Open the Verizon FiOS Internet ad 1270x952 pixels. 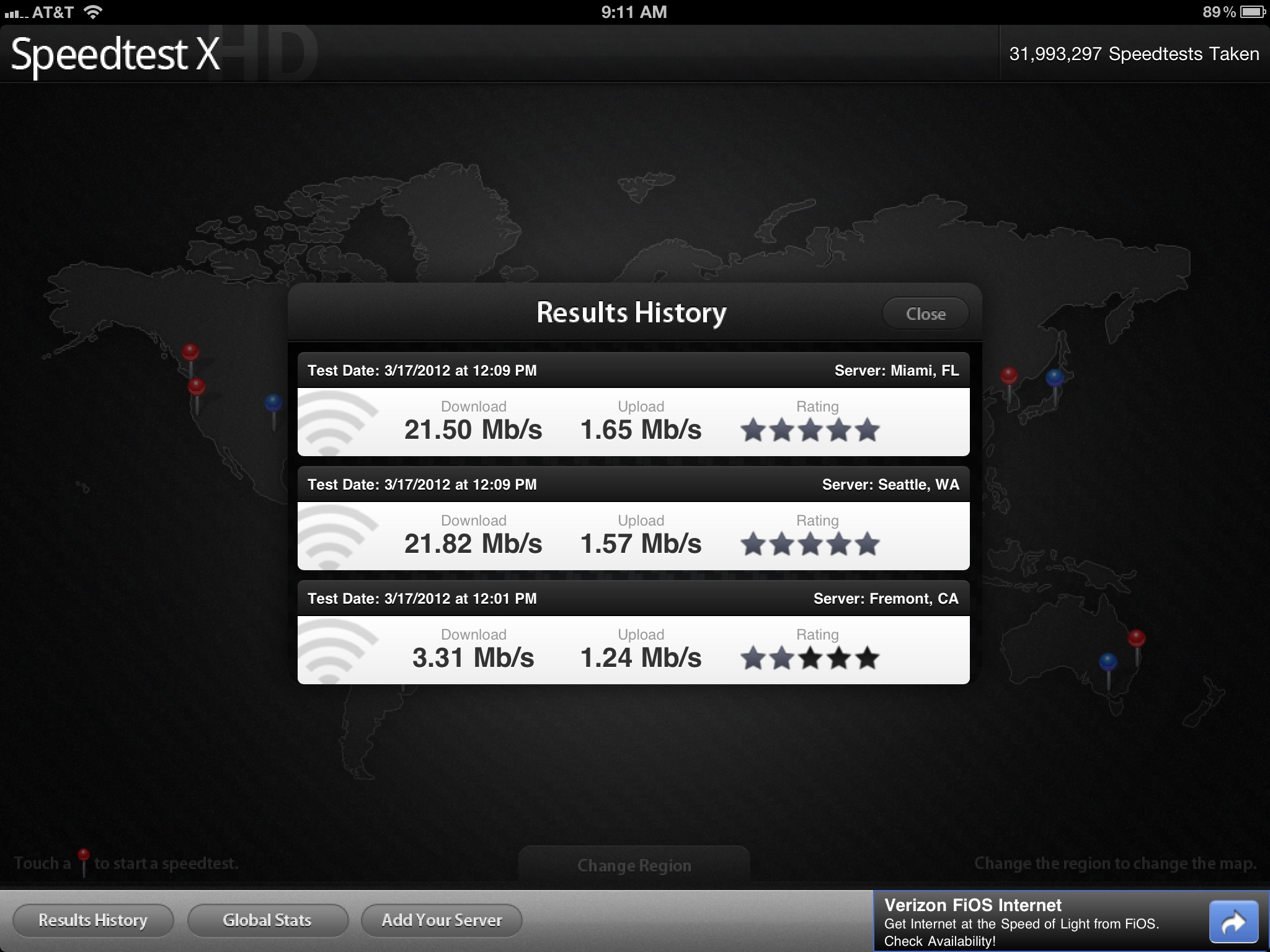(x=1029, y=922)
